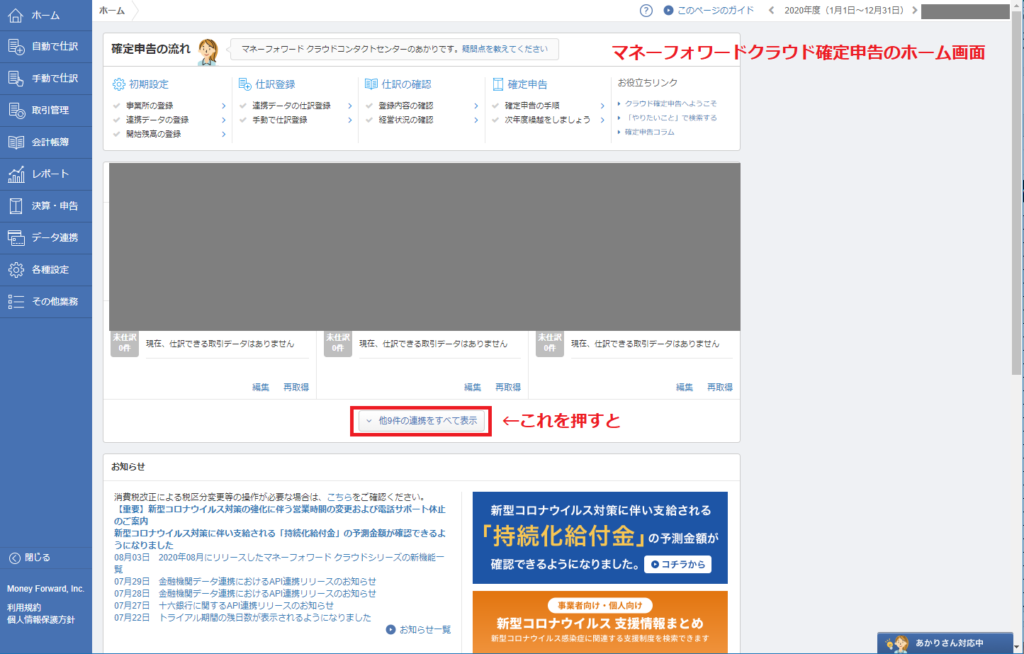Select the 取引管理 sidebar icon
Image resolution: width=1024 pixels, height=654 pixels.
pyautogui.click(x=16, y=110)
